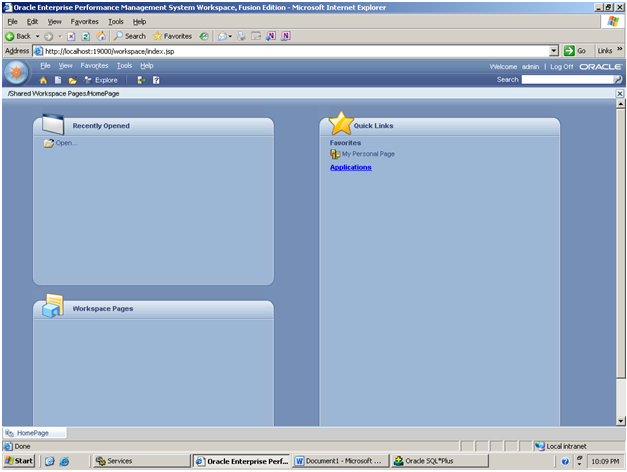Screen dimensions: 627x472
Task: Click the IE Home button
Action: (101, 36)
